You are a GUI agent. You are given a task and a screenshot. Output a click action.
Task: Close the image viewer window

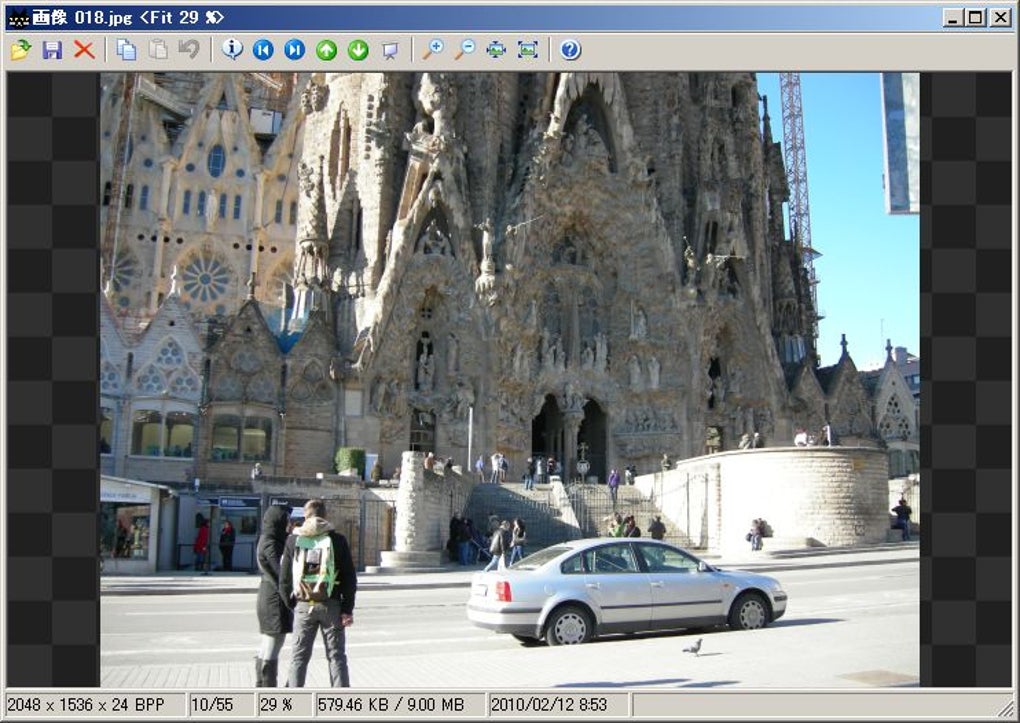coord(1000,18)
